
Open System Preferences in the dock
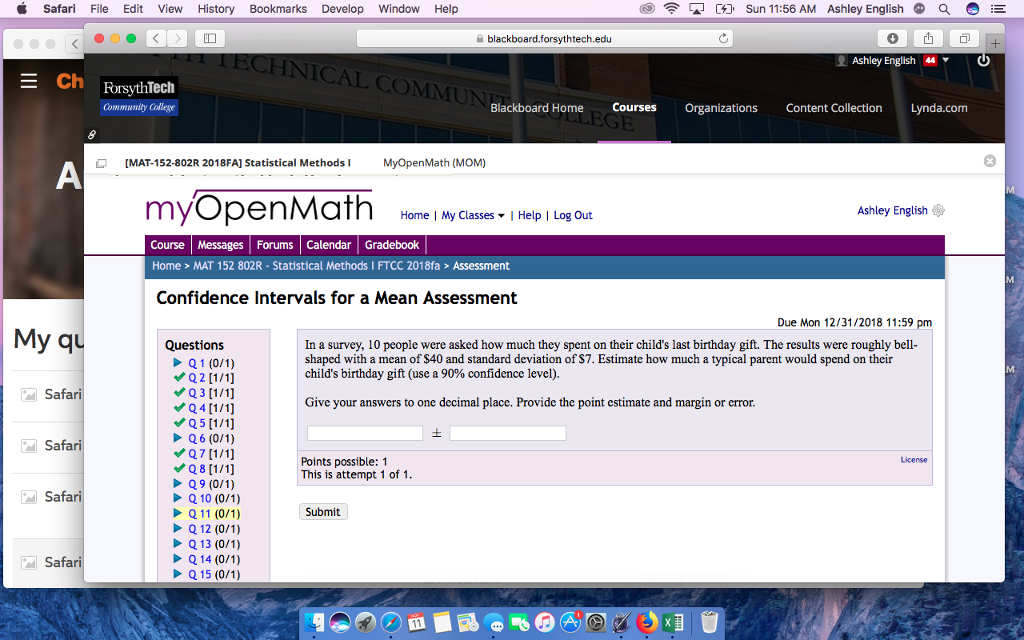(596, 622)
